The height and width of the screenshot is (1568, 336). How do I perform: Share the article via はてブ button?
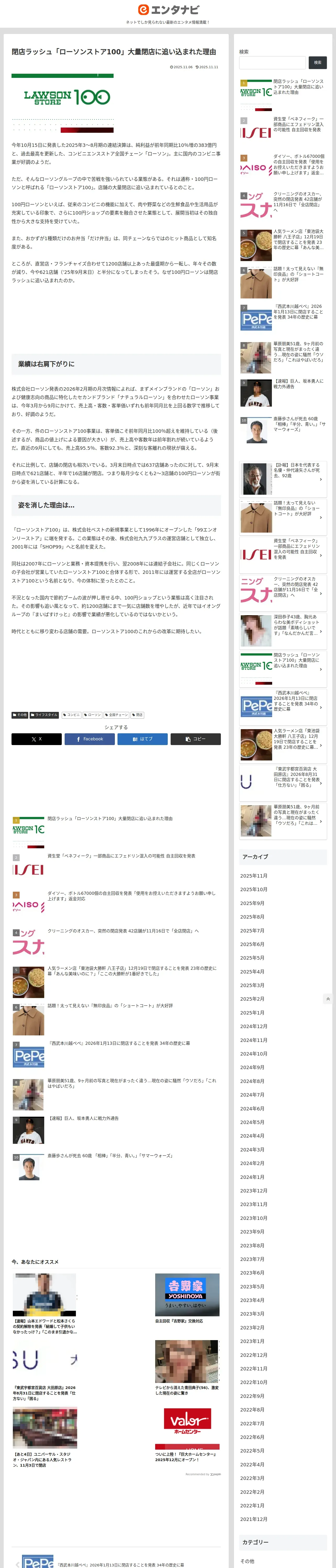pos(143,739)
